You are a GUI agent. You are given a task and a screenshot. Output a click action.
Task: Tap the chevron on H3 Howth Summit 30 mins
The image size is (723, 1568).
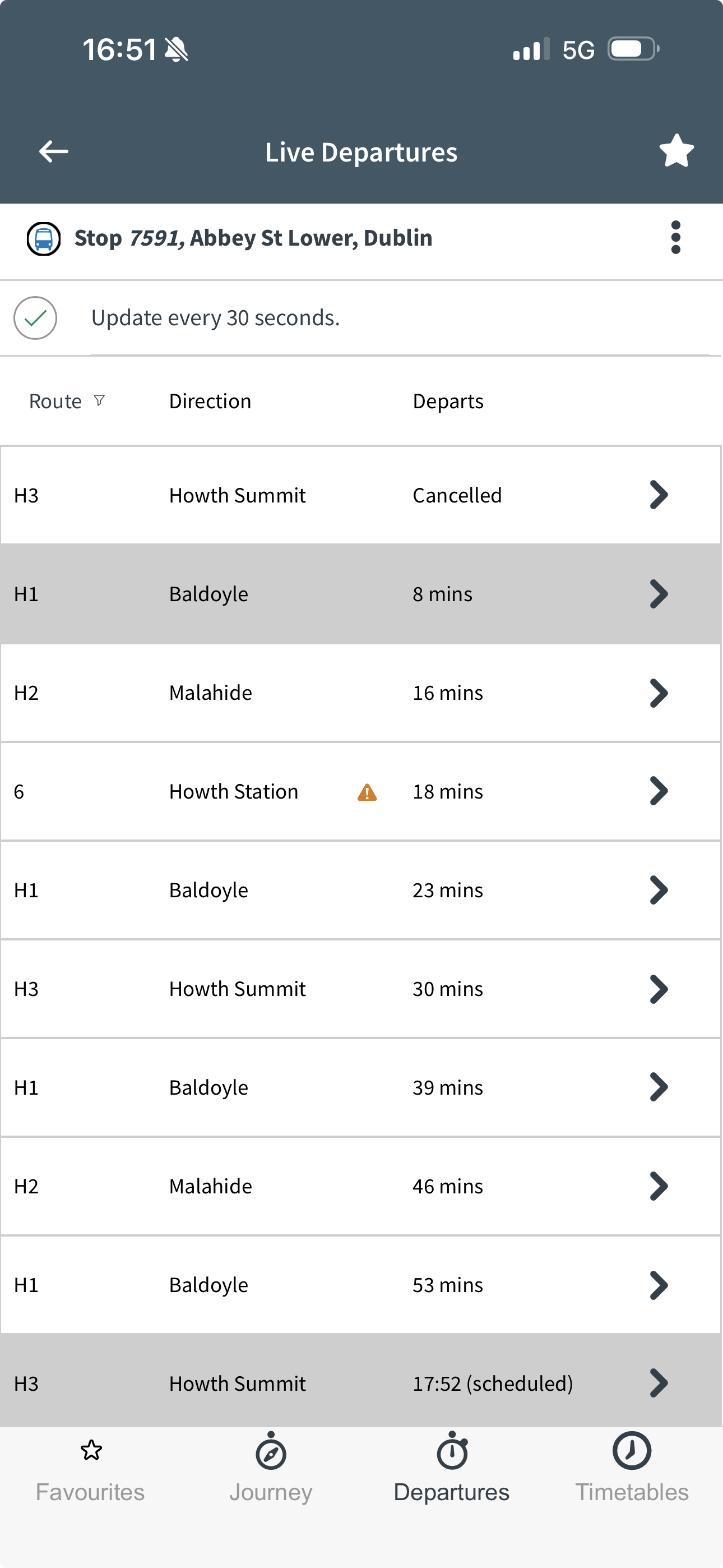(659, 989)
